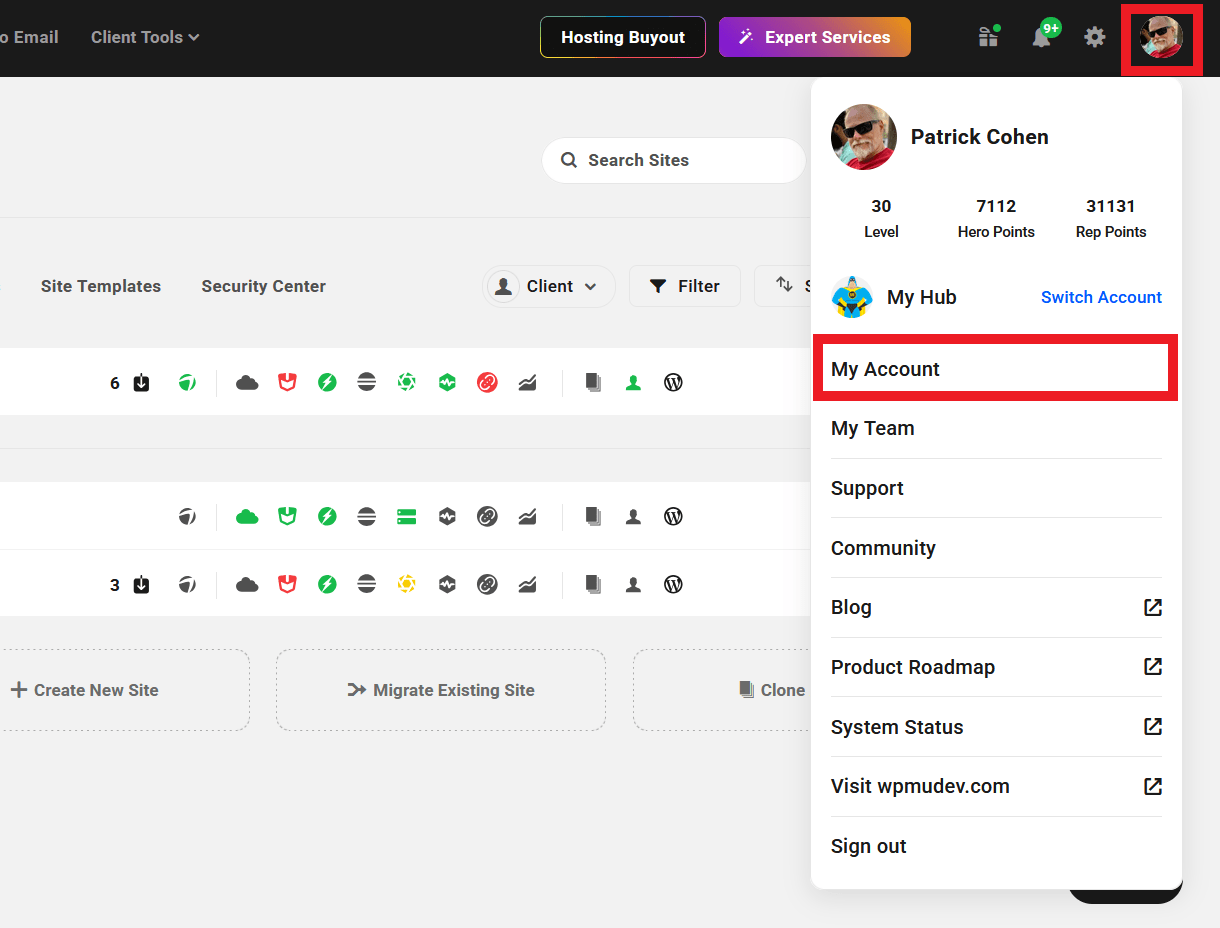Open My Account from the profile menu
Image resolution: width=1220 pixels, height=928 pixels.
pyautogui.click(x=996, y=369)
